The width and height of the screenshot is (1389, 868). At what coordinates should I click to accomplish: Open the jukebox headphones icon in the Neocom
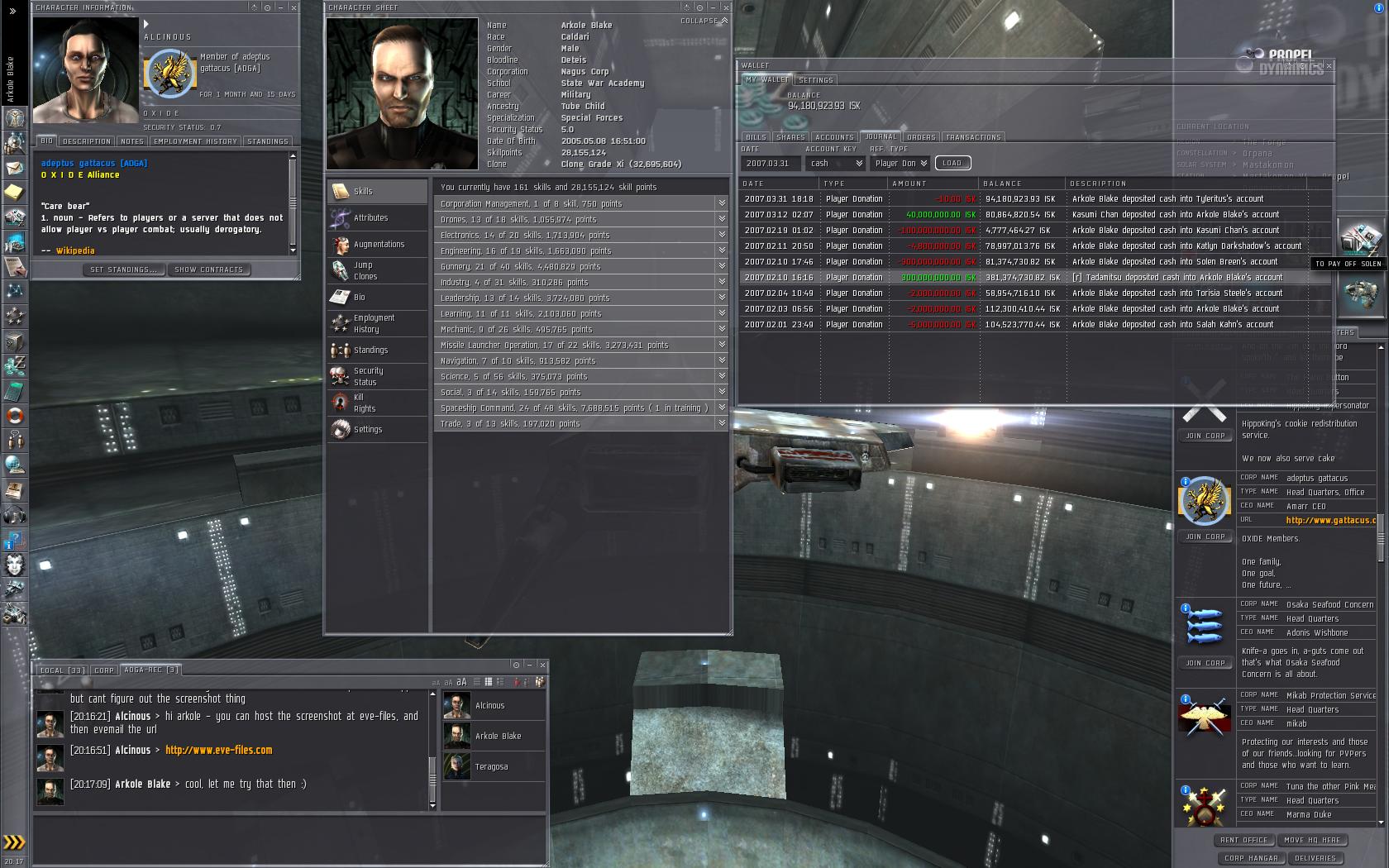point(15,514)
